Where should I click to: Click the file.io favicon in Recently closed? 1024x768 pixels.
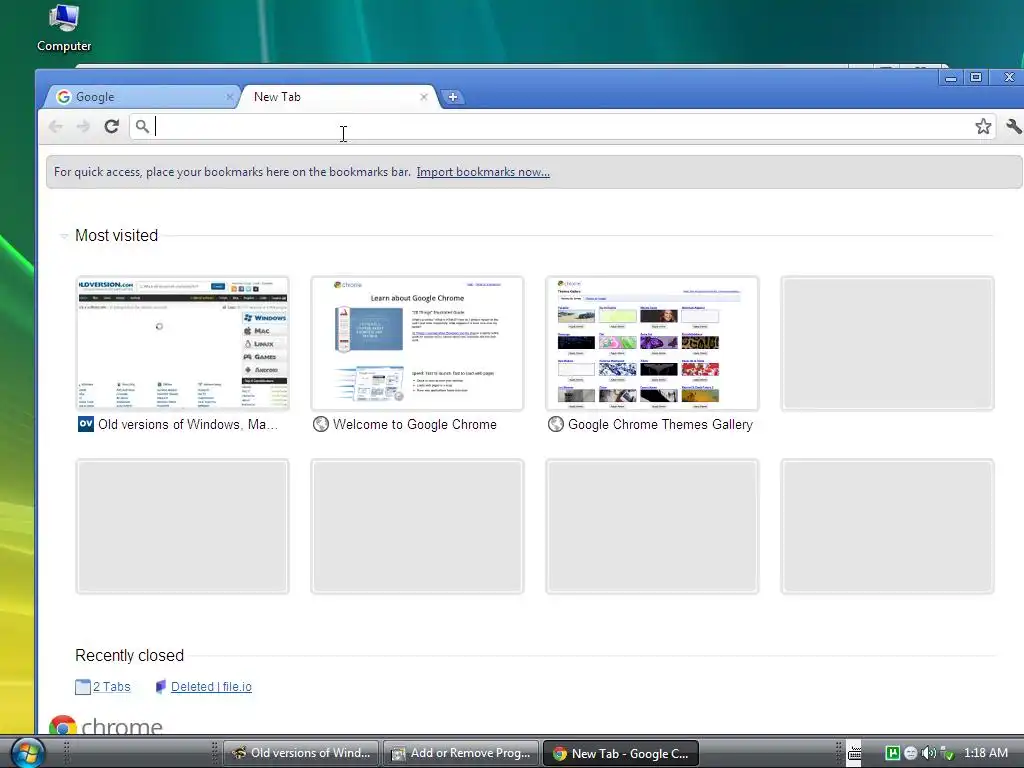tap(161, 686)
